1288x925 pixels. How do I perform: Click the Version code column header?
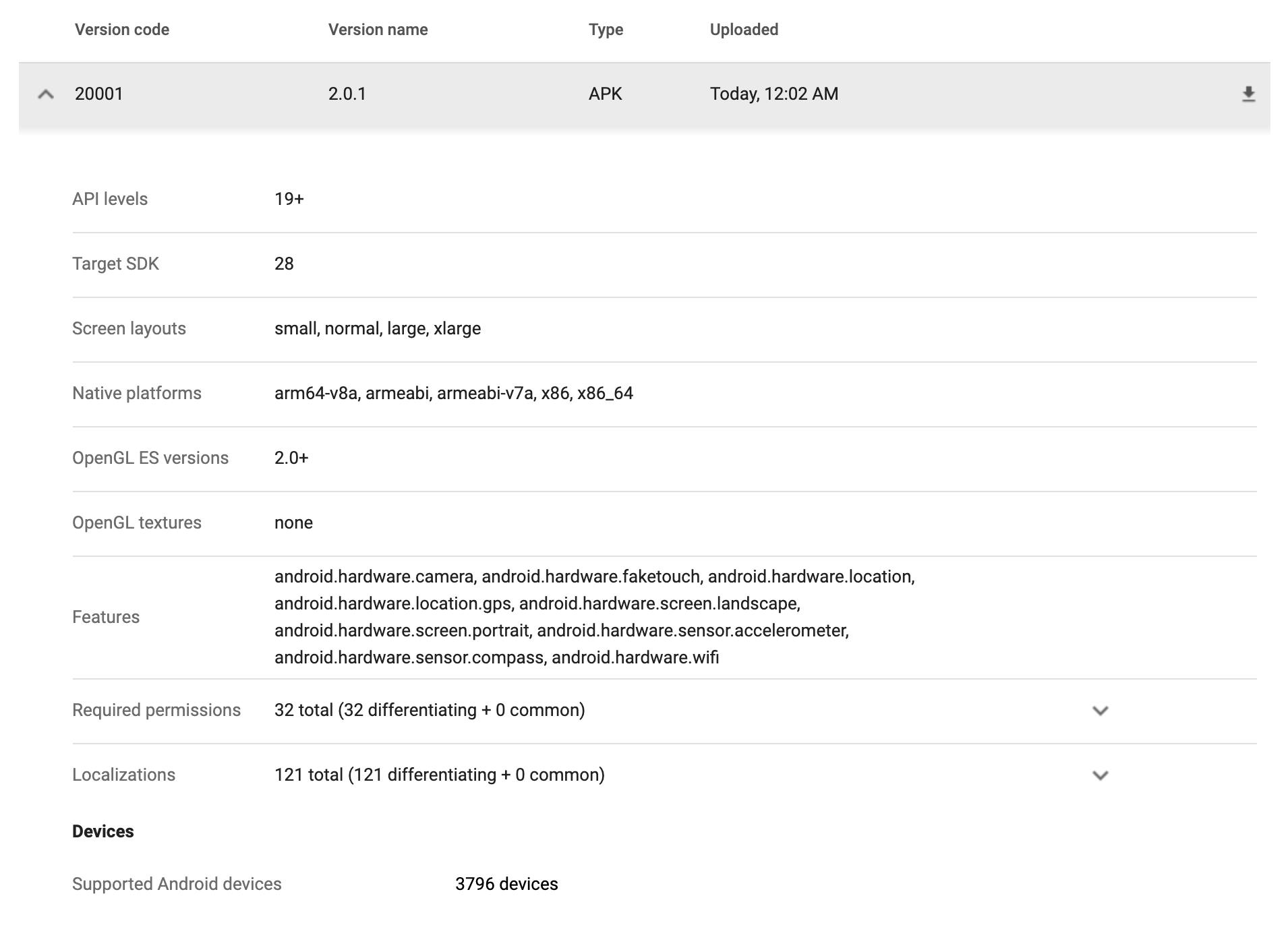click(122, 30)
